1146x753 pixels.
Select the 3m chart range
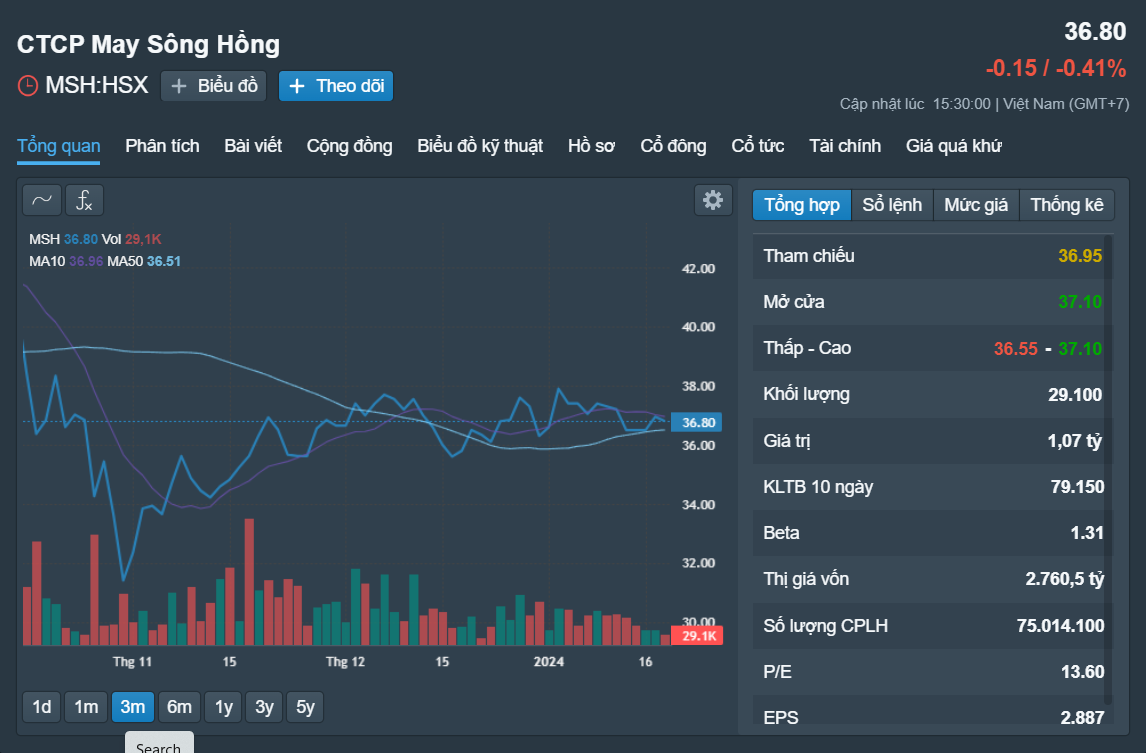click(x=132, y=707)
